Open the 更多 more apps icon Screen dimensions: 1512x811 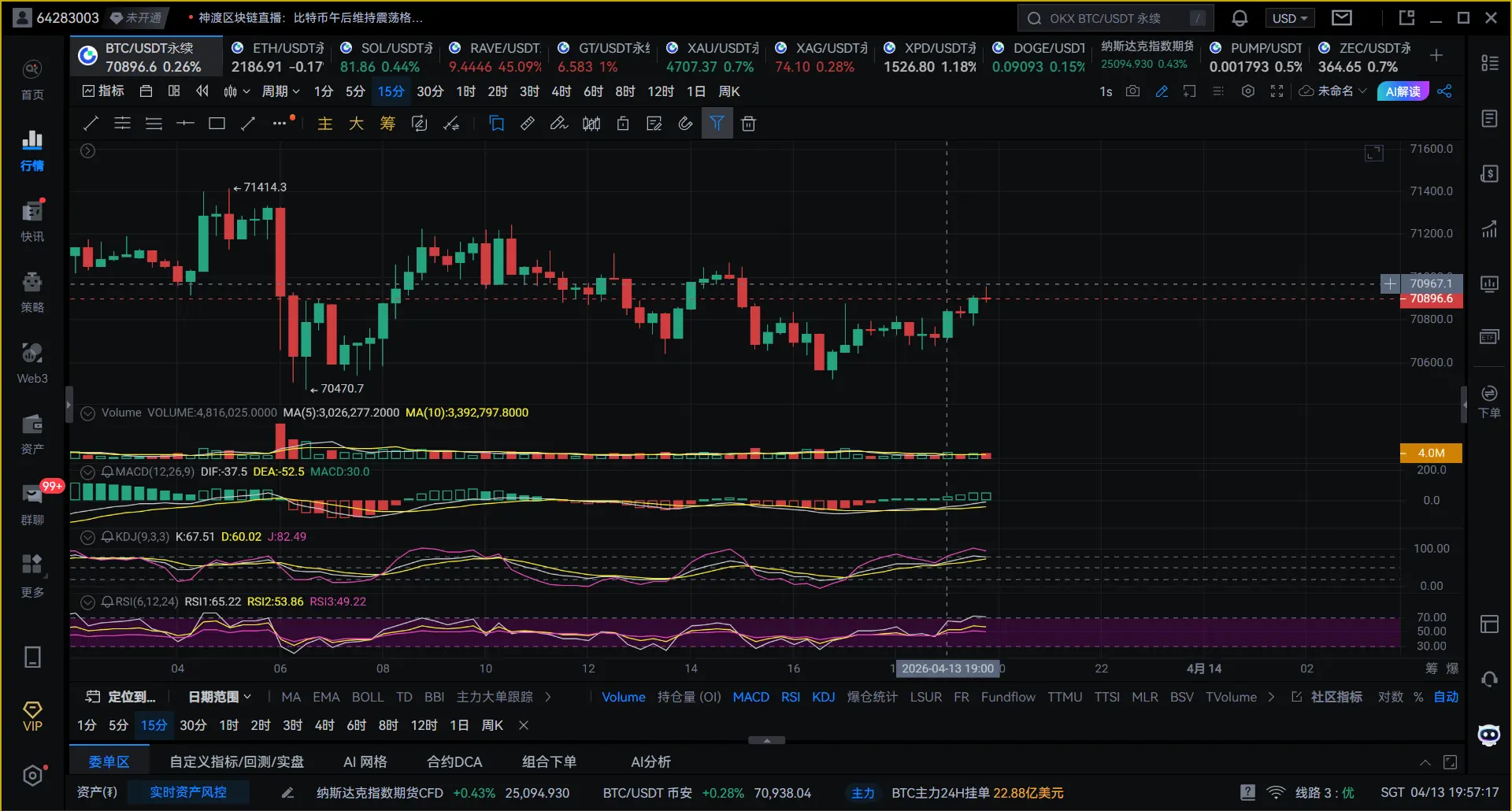[32, 576]
